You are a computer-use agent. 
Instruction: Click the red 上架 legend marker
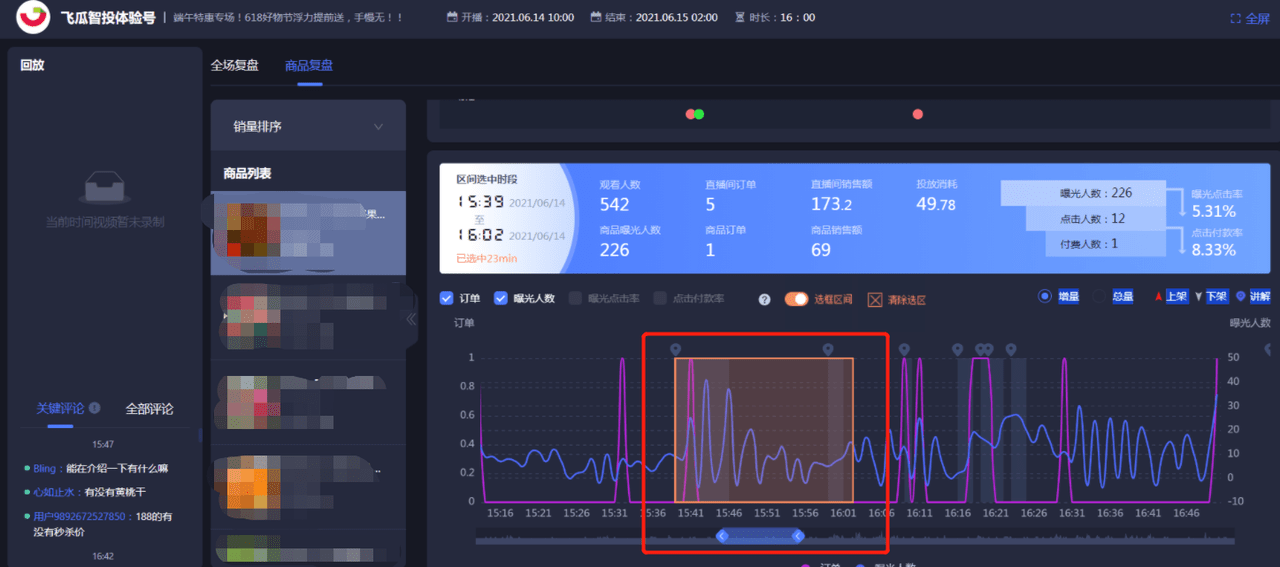click(1158, 297)
